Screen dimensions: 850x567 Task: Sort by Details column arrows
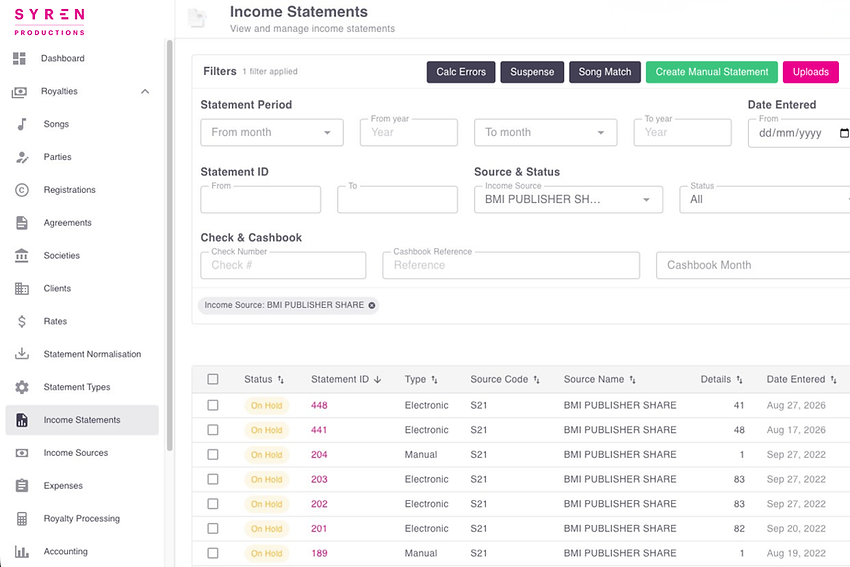tap(739, 380)
